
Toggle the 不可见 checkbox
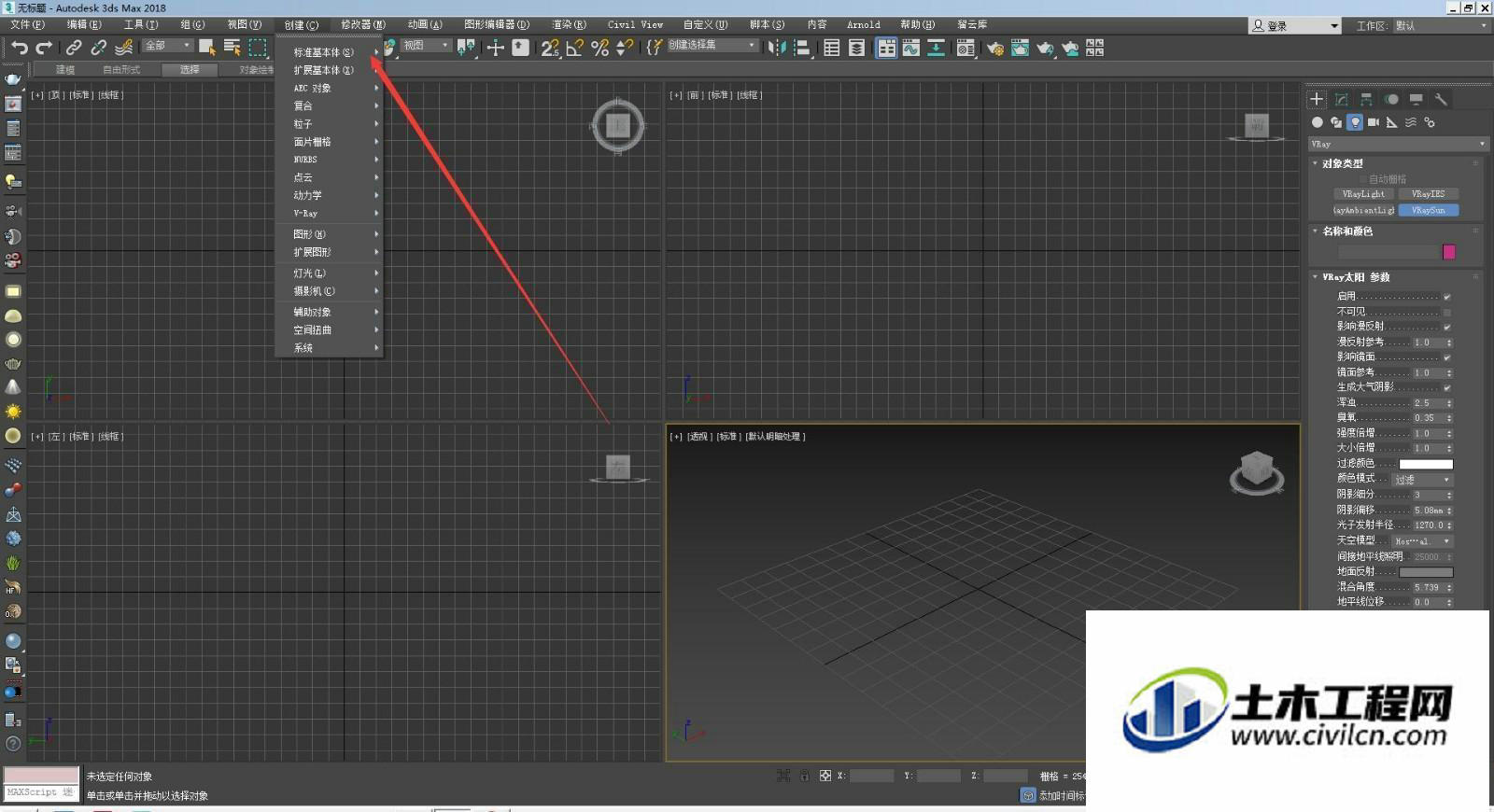[1447, 312]
